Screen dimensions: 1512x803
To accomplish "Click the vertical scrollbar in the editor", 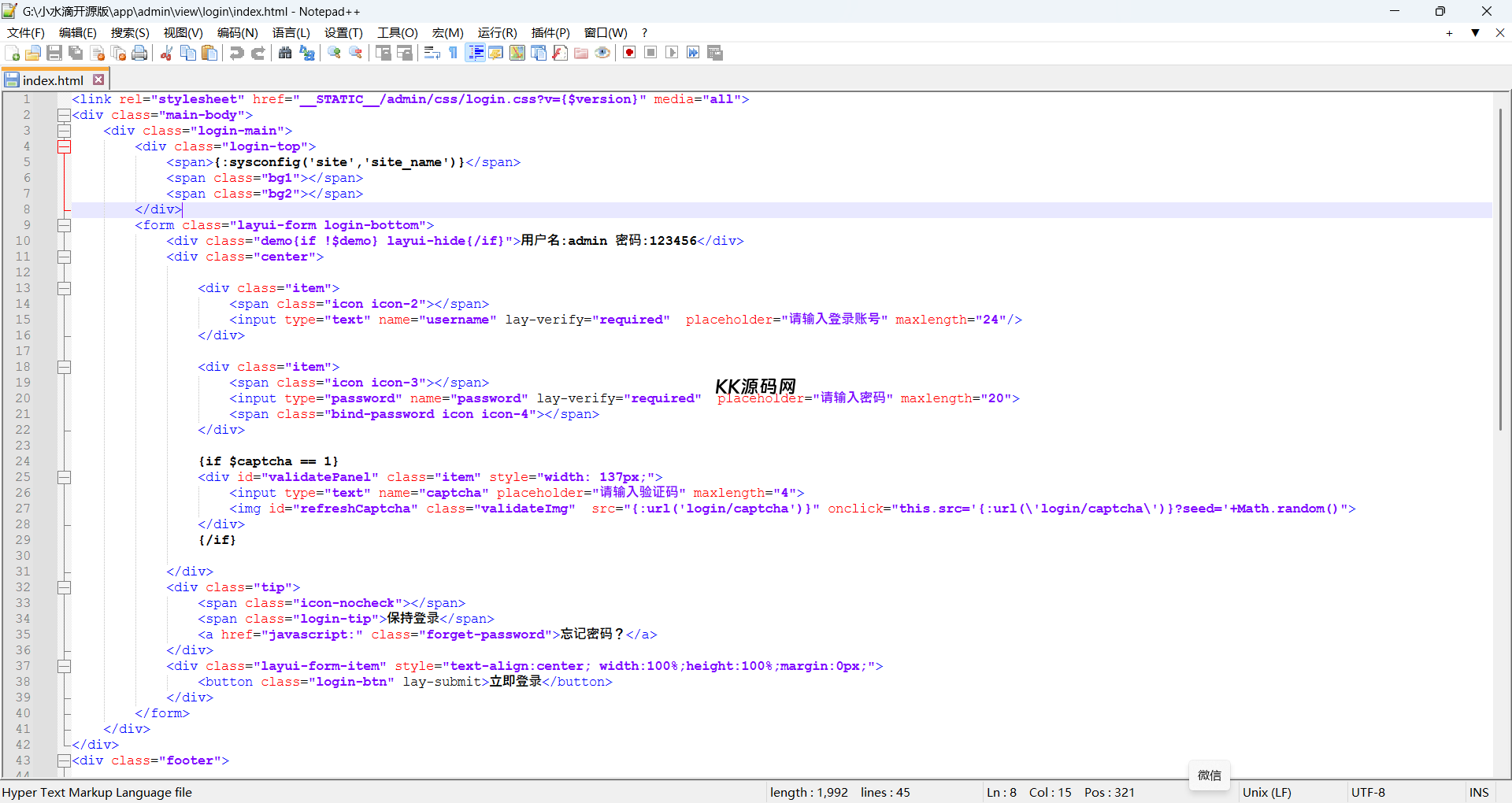I will pos(1500,268).
